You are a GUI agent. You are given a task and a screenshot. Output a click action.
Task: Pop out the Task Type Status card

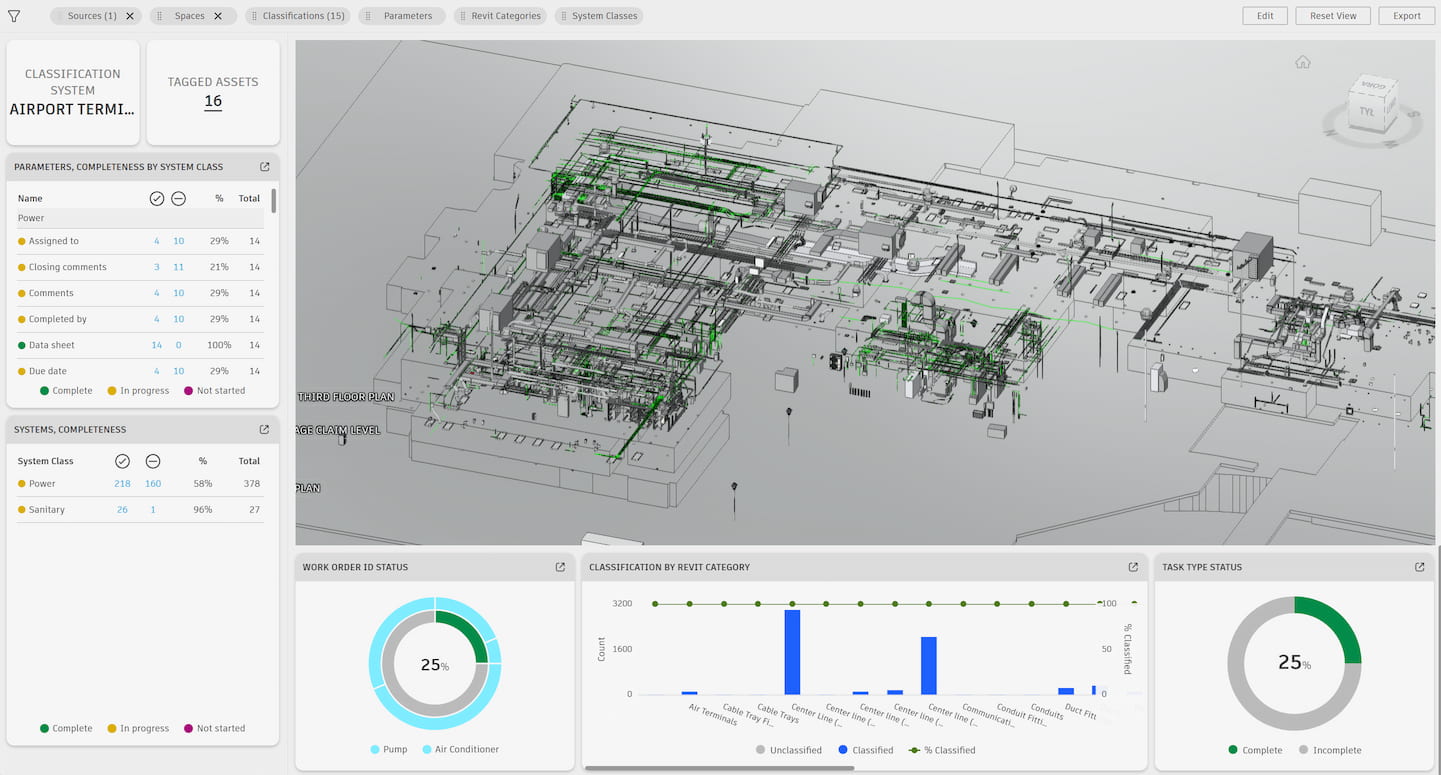click(1419, 567)
